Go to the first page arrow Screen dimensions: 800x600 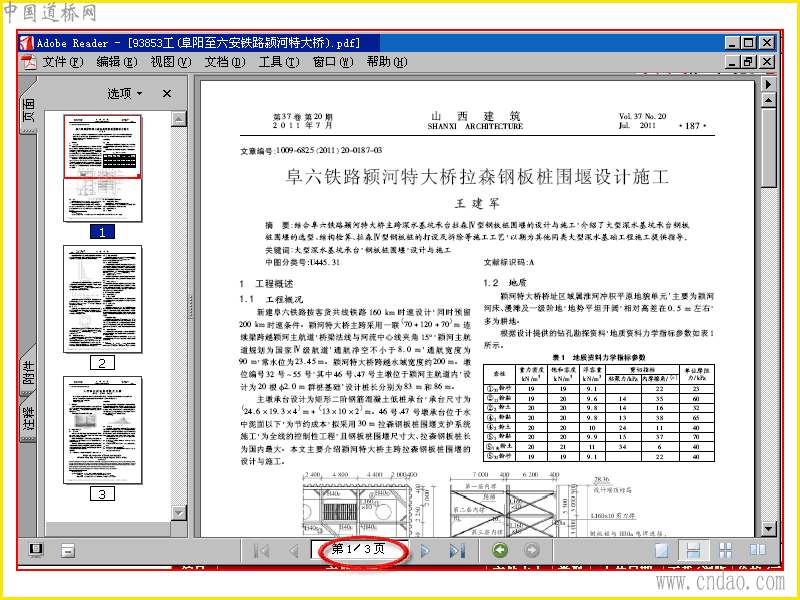coord(262,551)
